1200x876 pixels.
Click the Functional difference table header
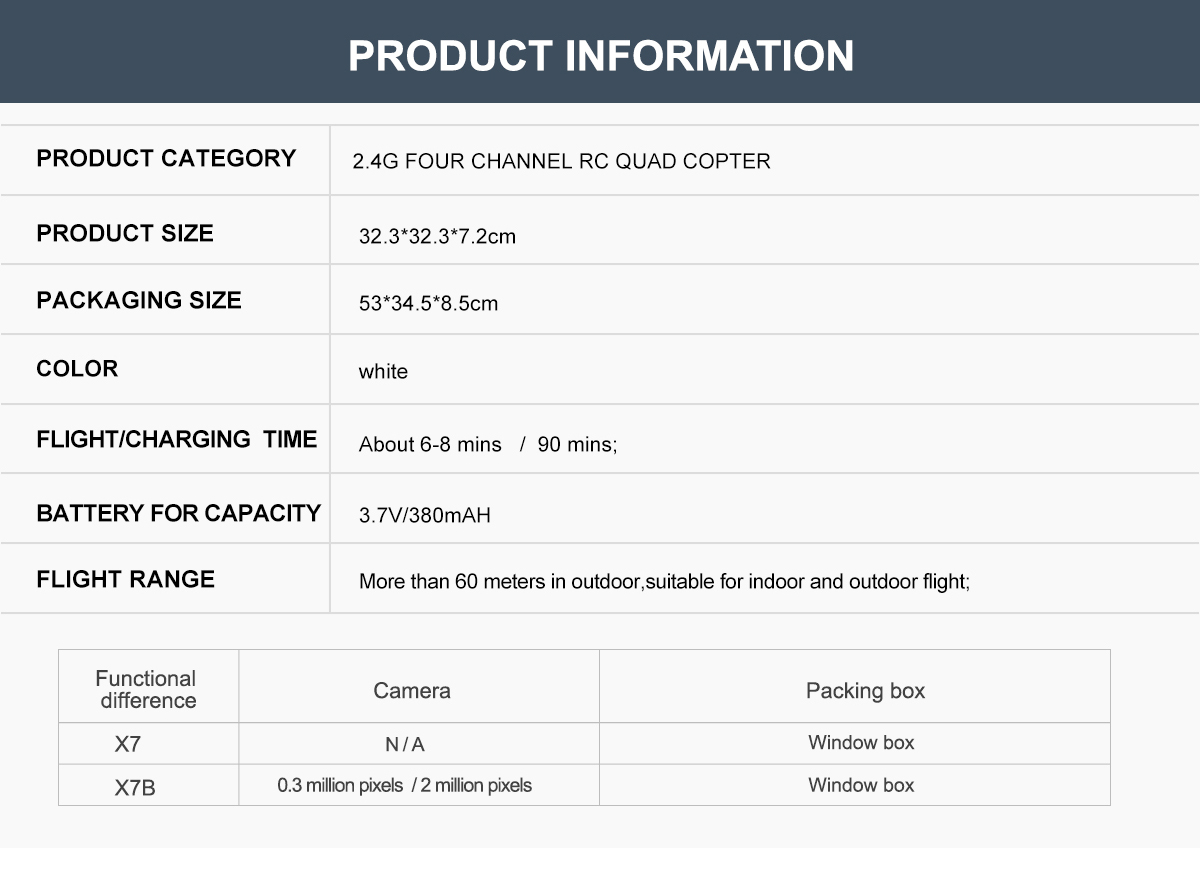[x=147, y=690]
